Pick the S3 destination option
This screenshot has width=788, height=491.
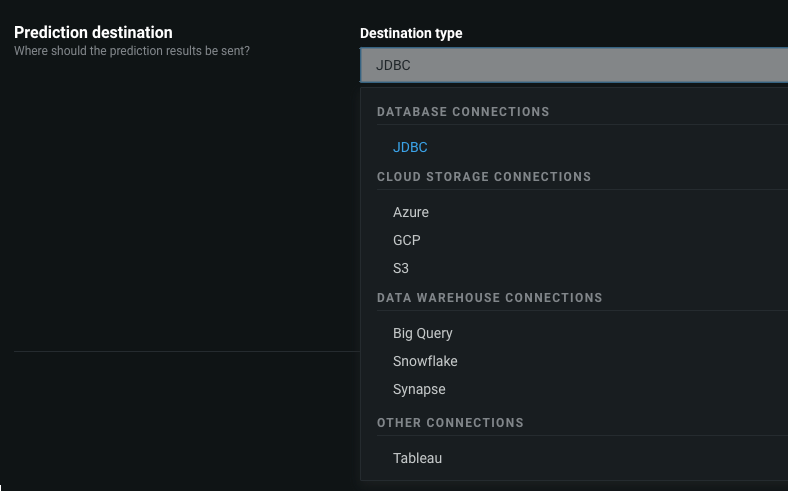tap(401, 268)
